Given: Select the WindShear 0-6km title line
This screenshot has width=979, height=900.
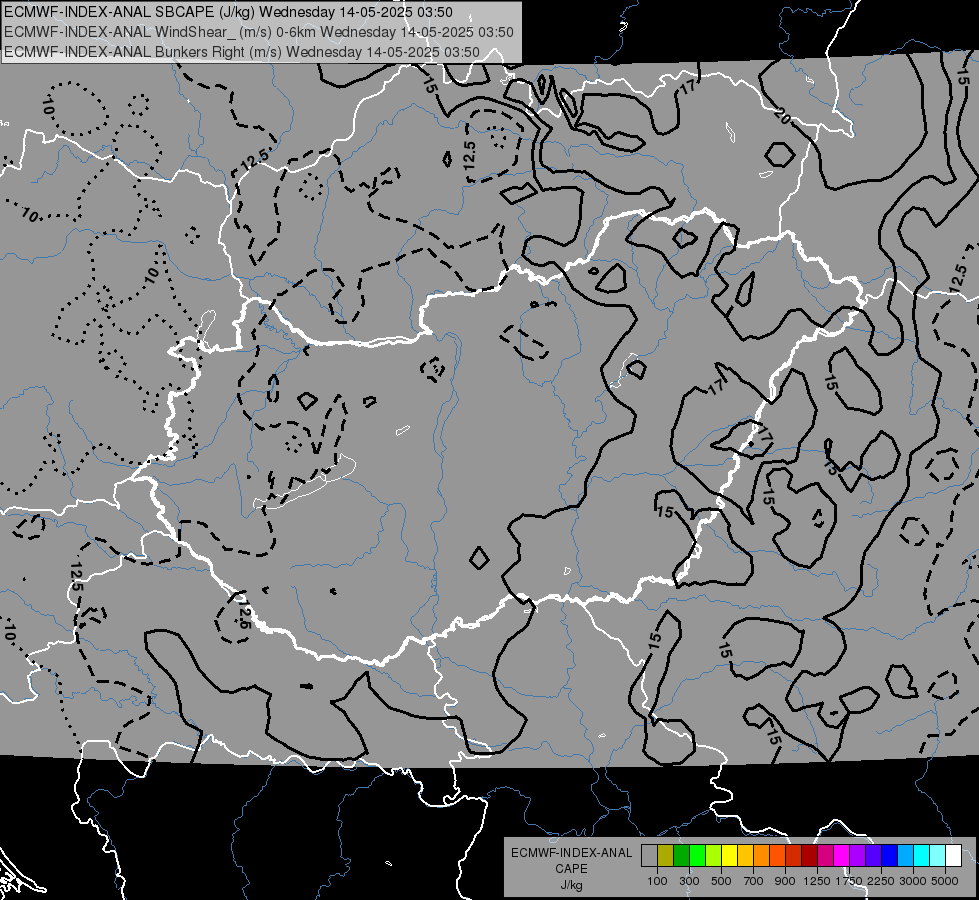Looking at the screenshot, I should [x=258, y=32].
